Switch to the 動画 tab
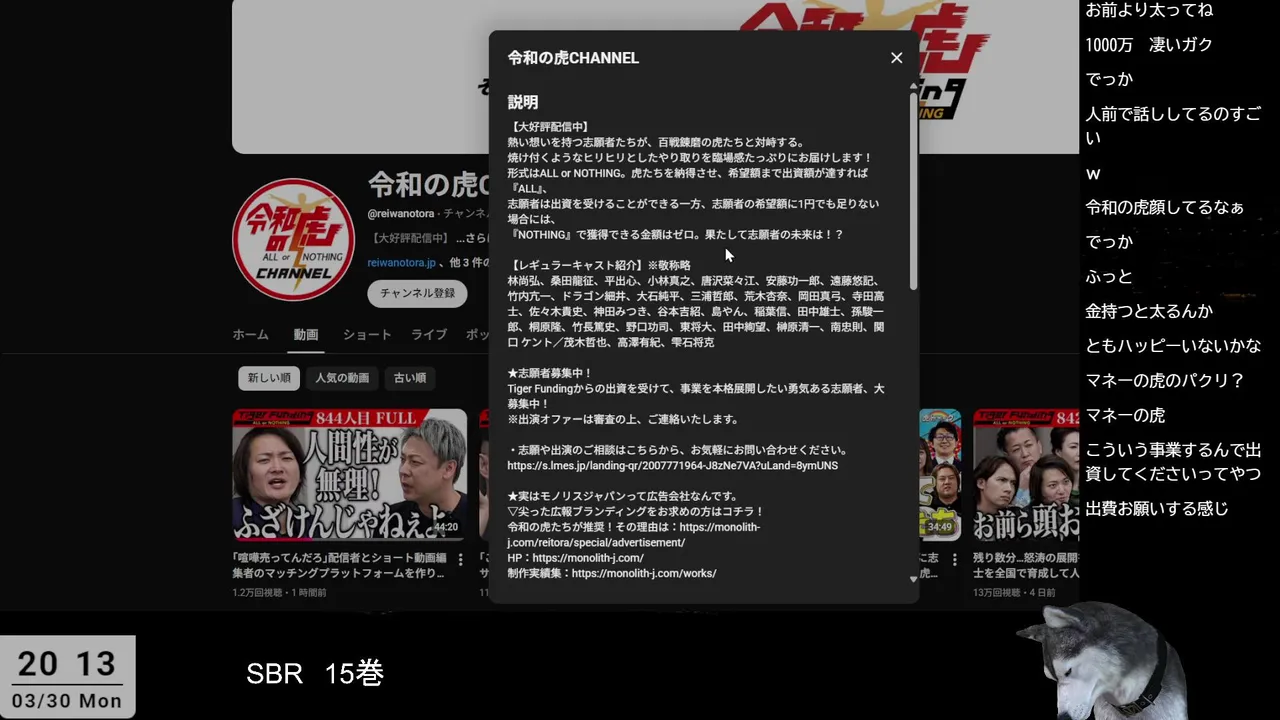 coord(306,335)
